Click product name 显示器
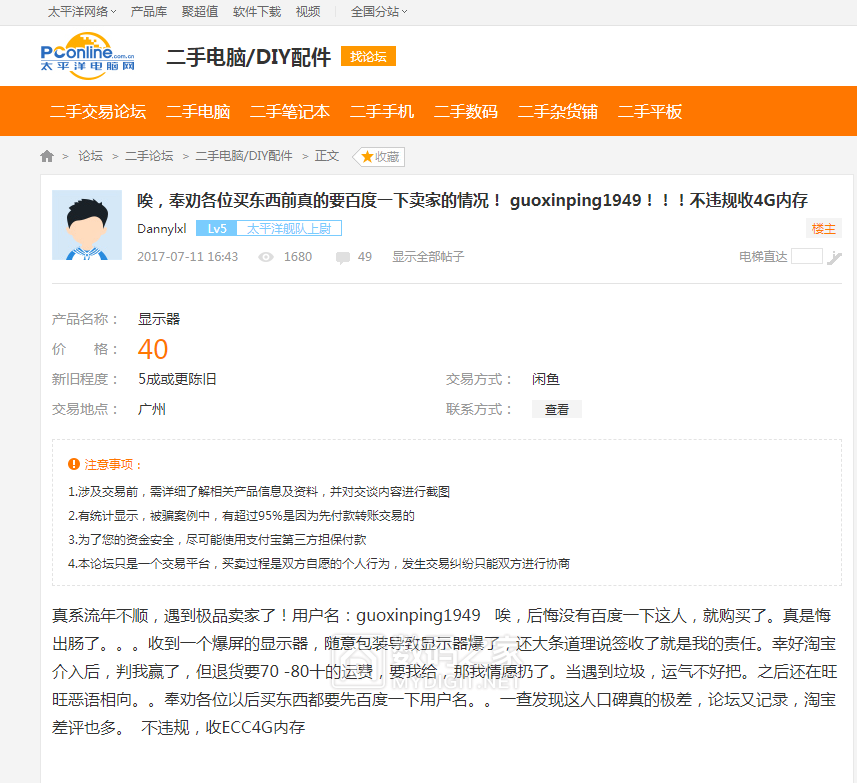The height and width of the screenshot is (783, 857). (x=159, y=319)
